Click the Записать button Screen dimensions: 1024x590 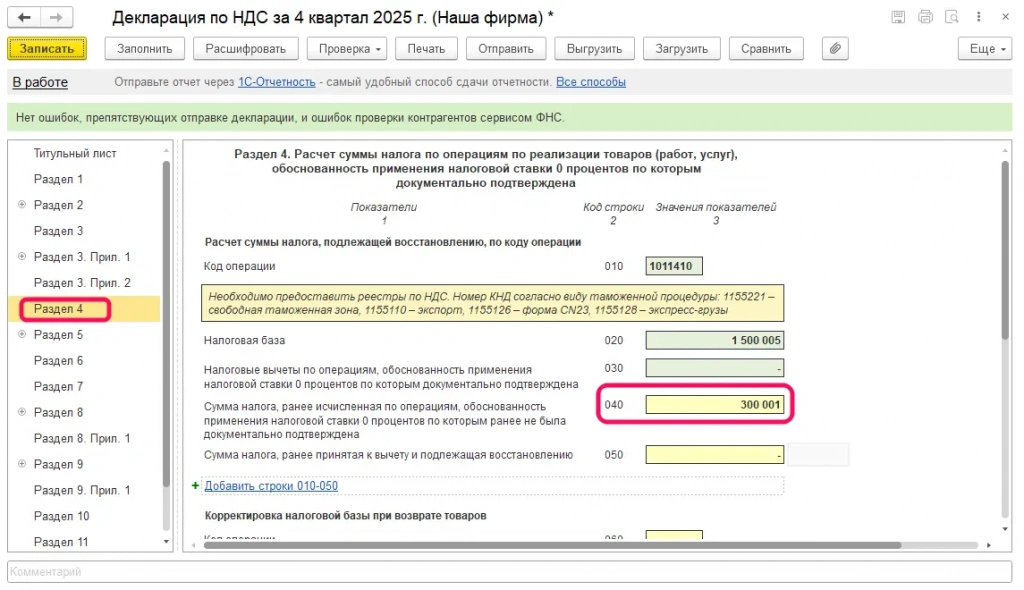tap(47, 48)
